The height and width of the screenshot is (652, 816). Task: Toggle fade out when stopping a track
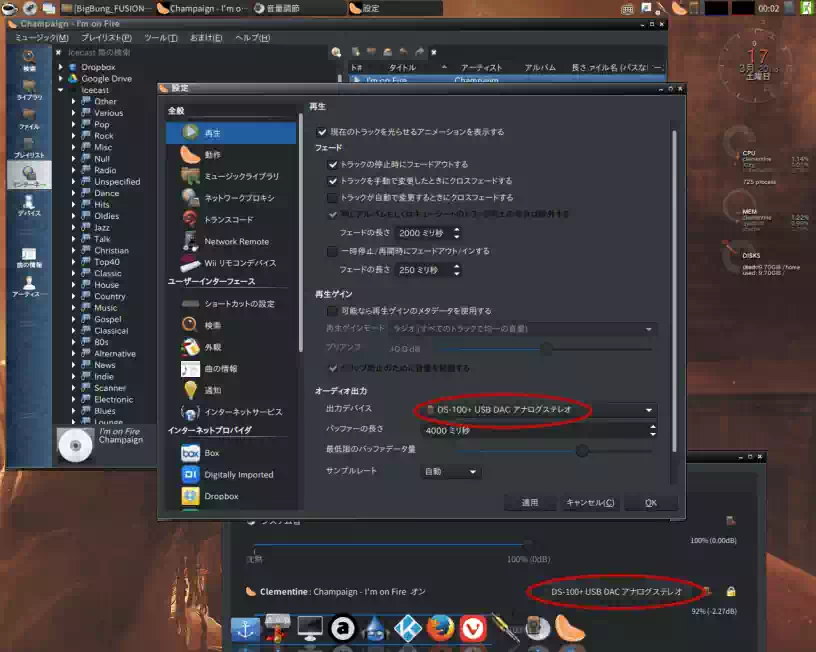333,164
